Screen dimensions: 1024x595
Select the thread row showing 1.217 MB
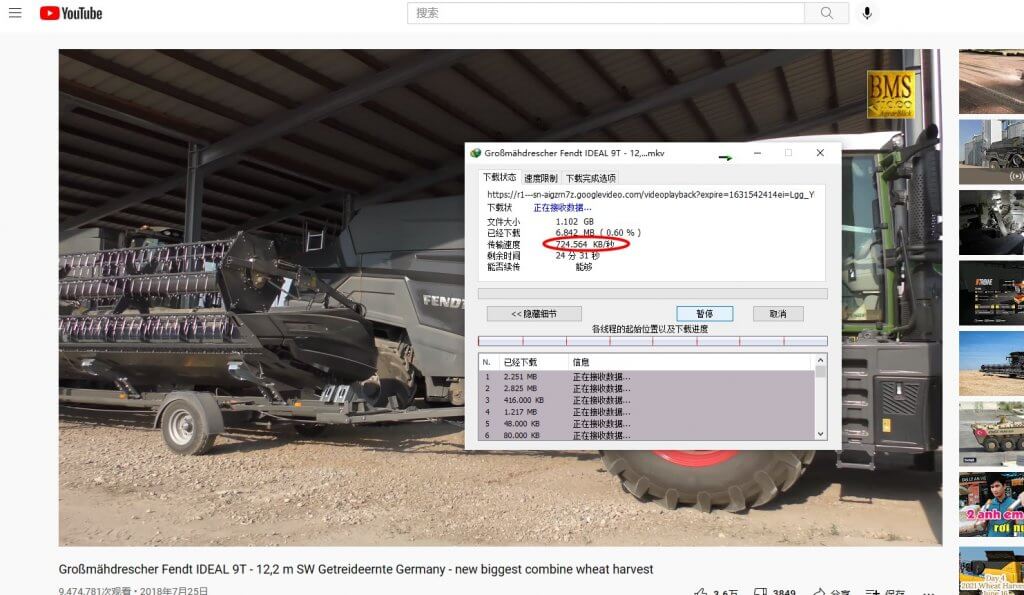[647, 412]
